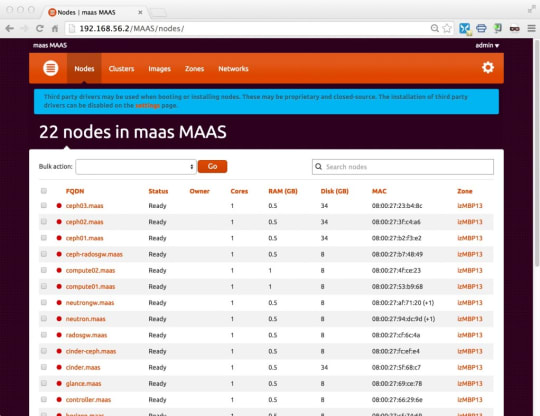Click the printer extension icon
Screen dimensions: 540x416
481,28
